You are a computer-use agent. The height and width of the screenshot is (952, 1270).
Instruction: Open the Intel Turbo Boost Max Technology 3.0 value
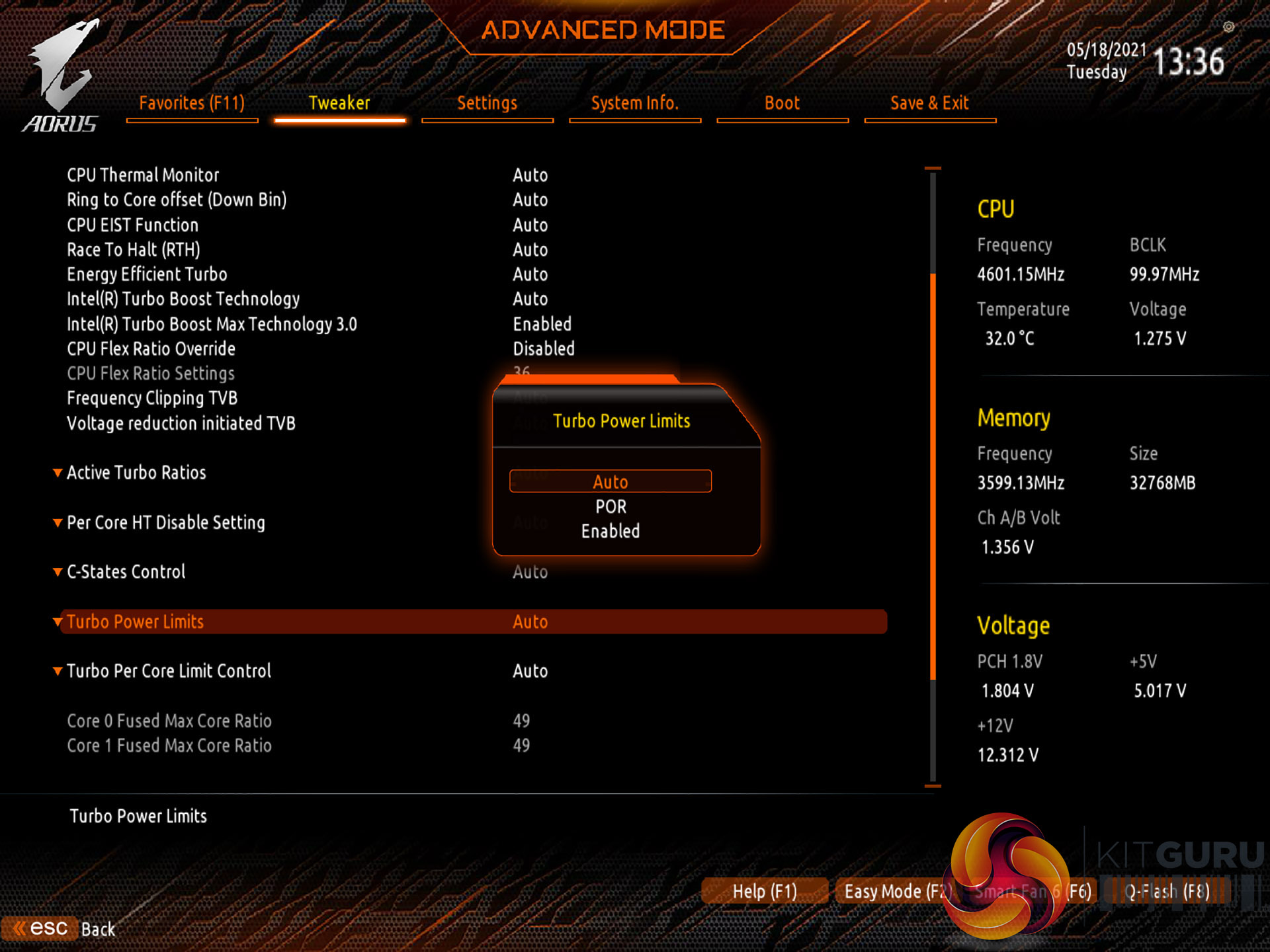pyautogui.click(x=542, y=324)
